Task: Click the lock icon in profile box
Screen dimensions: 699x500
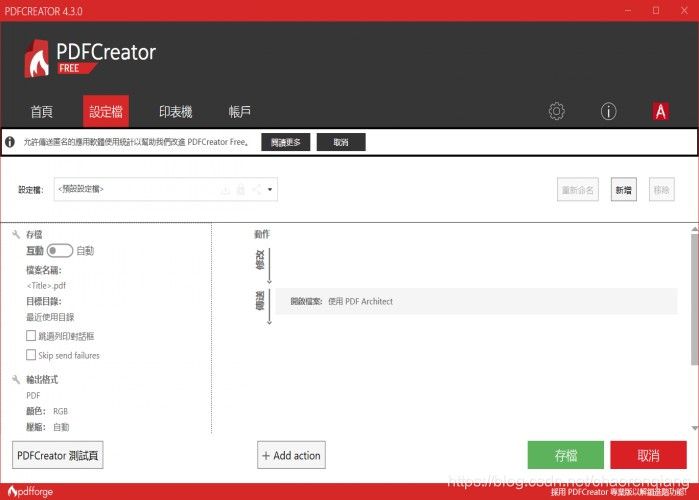Action: tap(241, 189)
